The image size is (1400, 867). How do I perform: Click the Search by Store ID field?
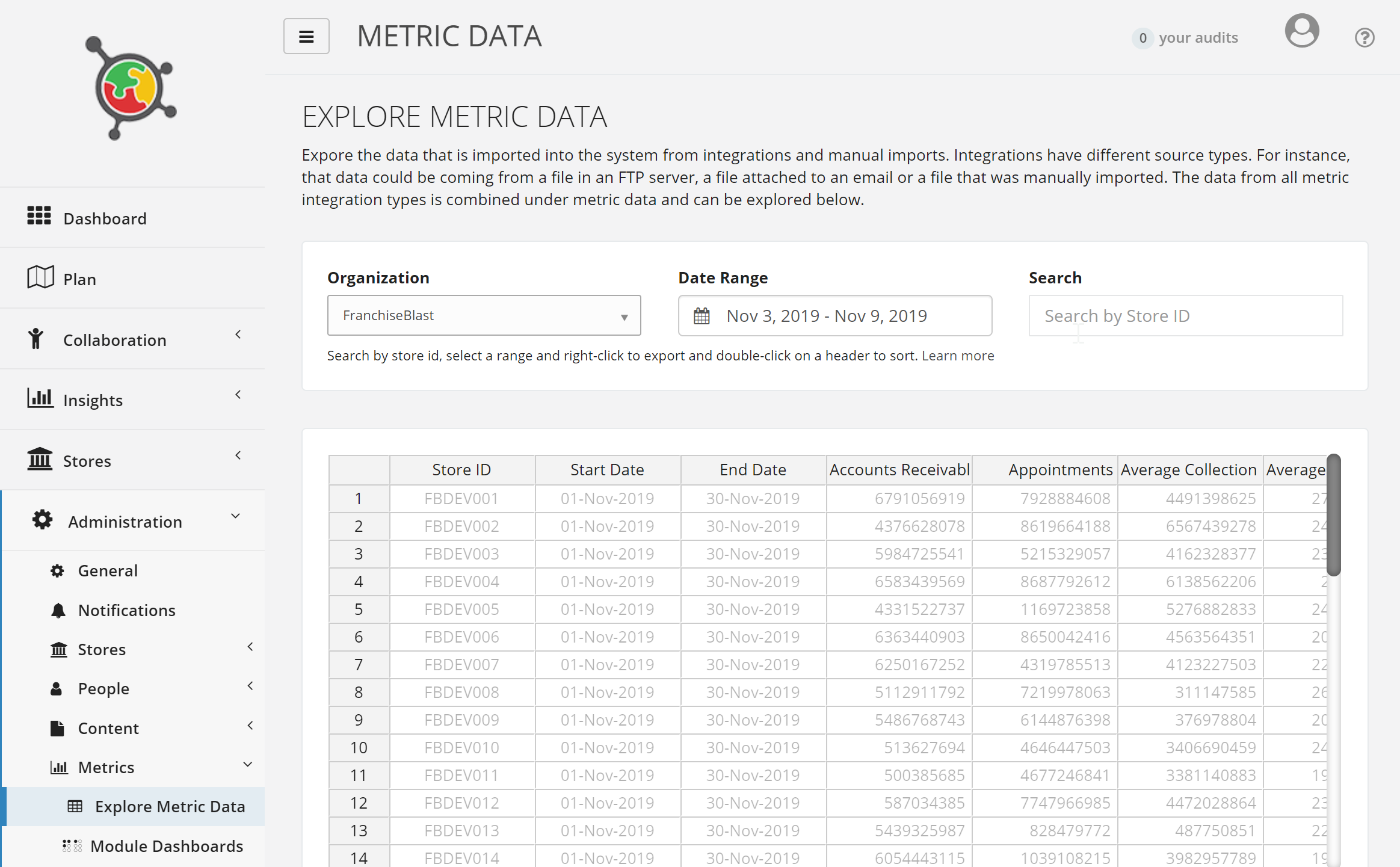pos(1185,316)
